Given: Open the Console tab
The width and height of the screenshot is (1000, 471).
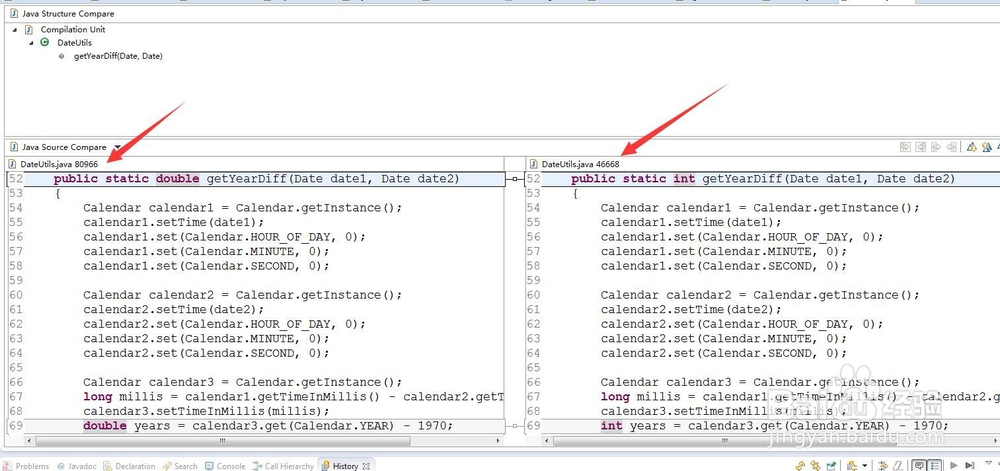Looking at the screenshot, I should point(225,466).
